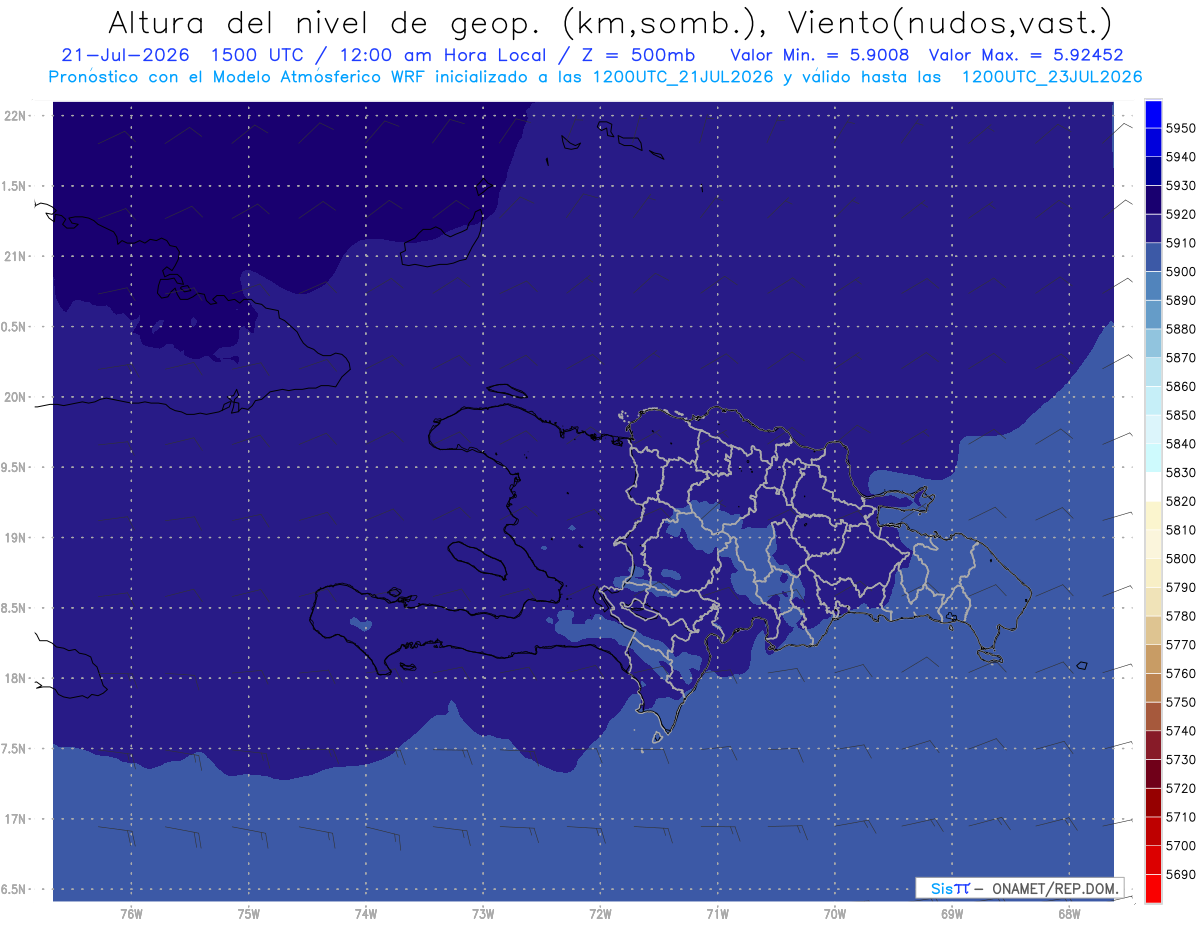The height and width of the screenshot is (927, 1200).
Task: Click the 18N latitude label
Action: point(17,678)
